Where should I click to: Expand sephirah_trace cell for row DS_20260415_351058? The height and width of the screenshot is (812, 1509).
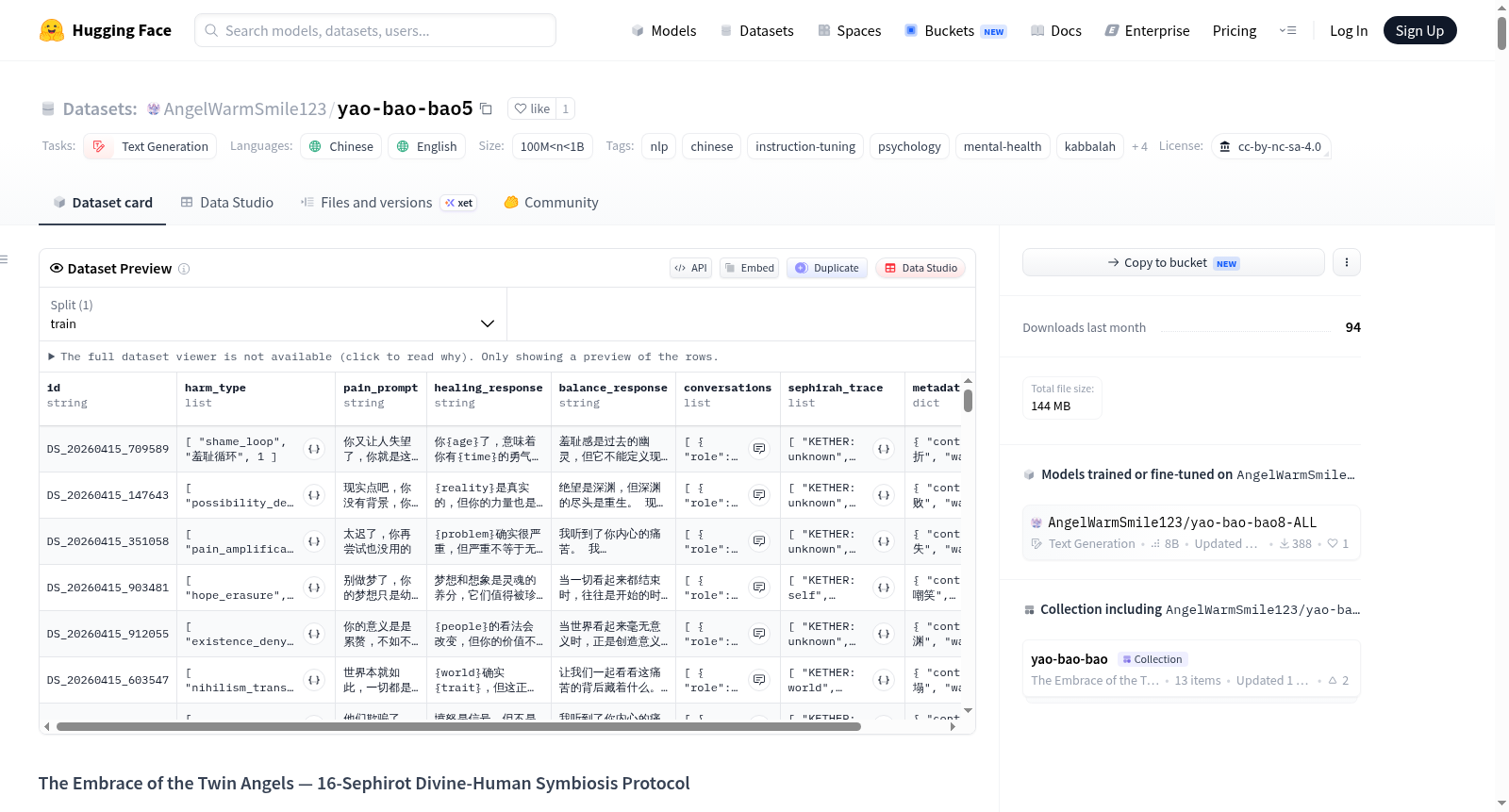click(x=884, y=541)
